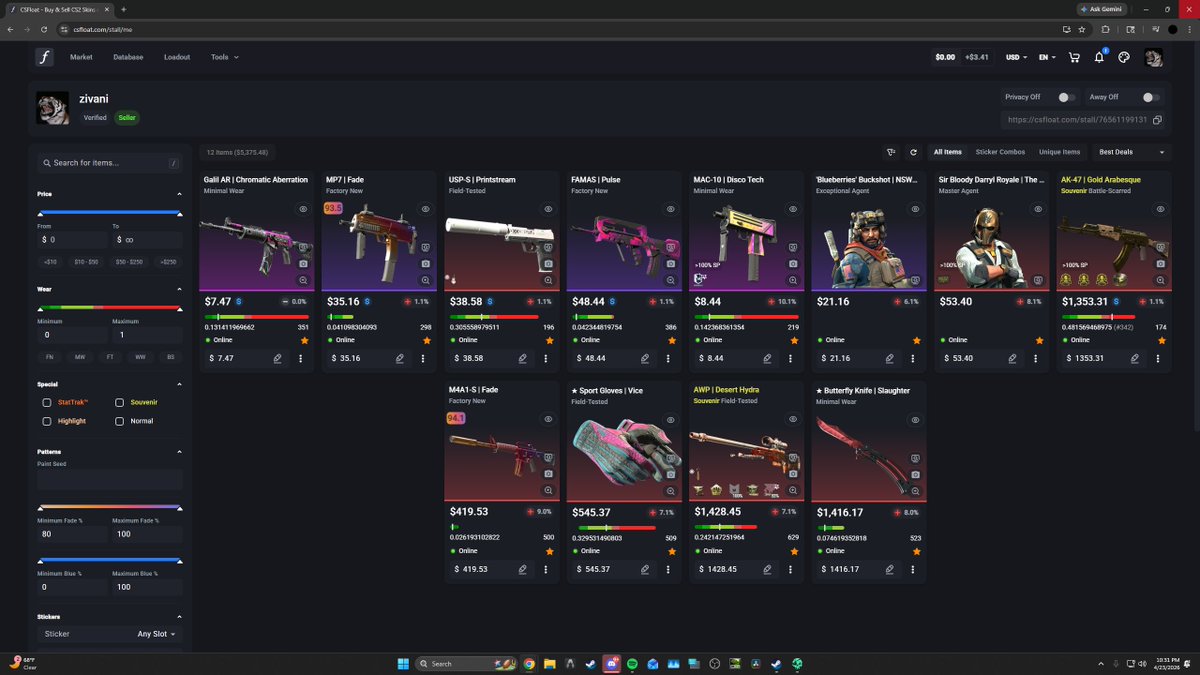Edit price on Galil AR listing
The width and height of the screenshot is (1200, 675).
pos(278,358)
